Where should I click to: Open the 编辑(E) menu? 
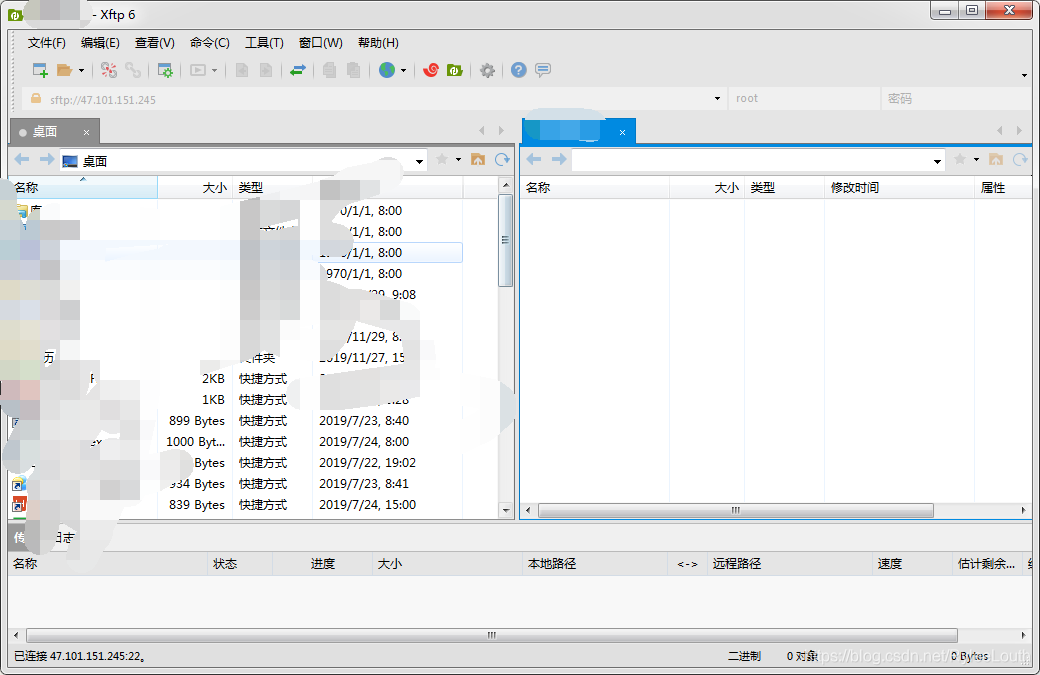[100, 43]
